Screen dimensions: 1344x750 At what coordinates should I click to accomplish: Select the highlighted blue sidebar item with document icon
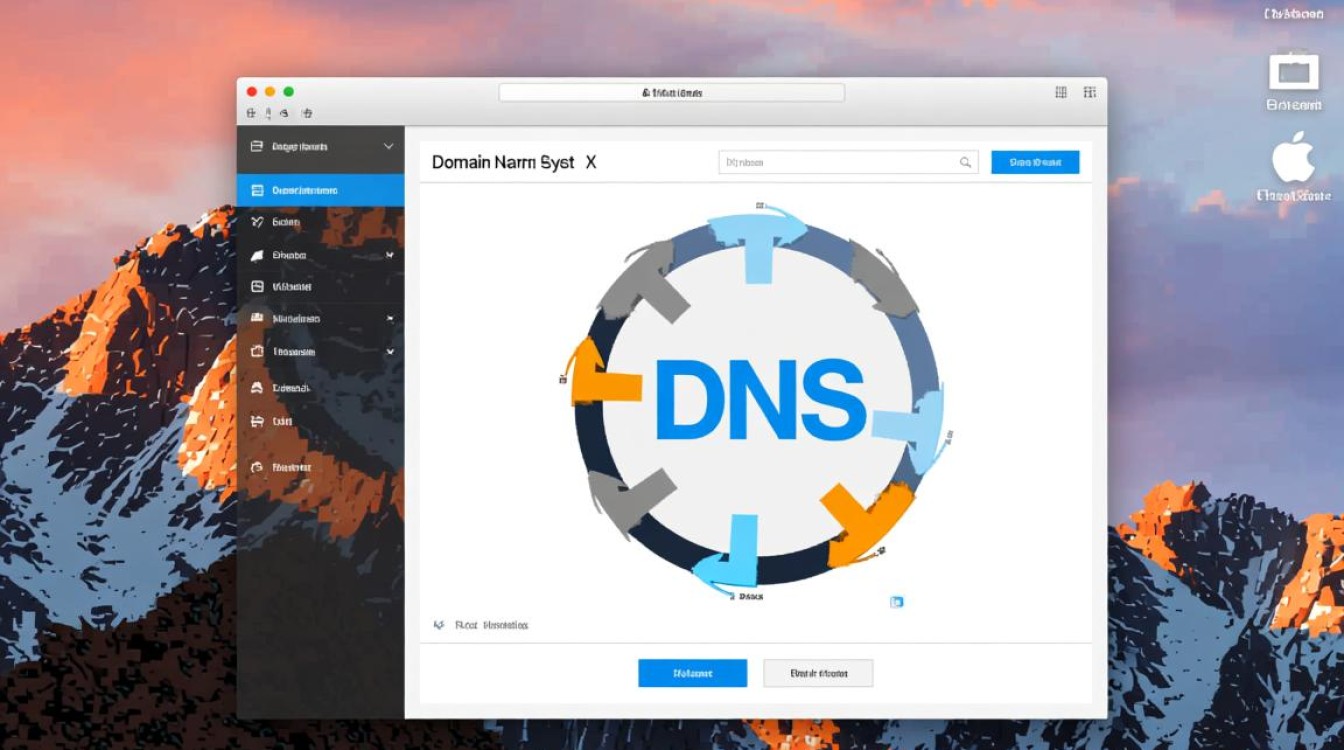pos(320,190)
